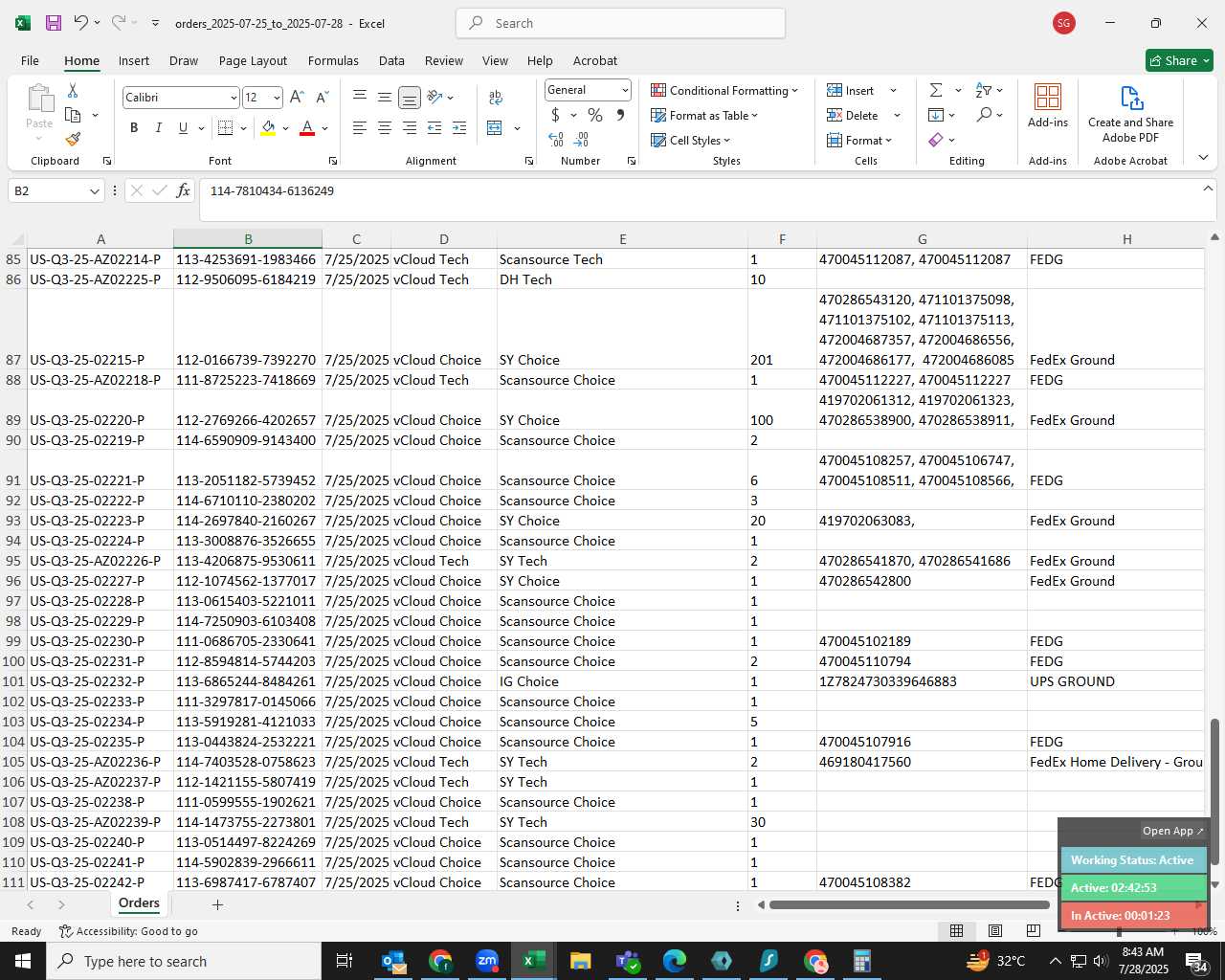
Task: Click the Share button
Action: tap(1179, 60)
